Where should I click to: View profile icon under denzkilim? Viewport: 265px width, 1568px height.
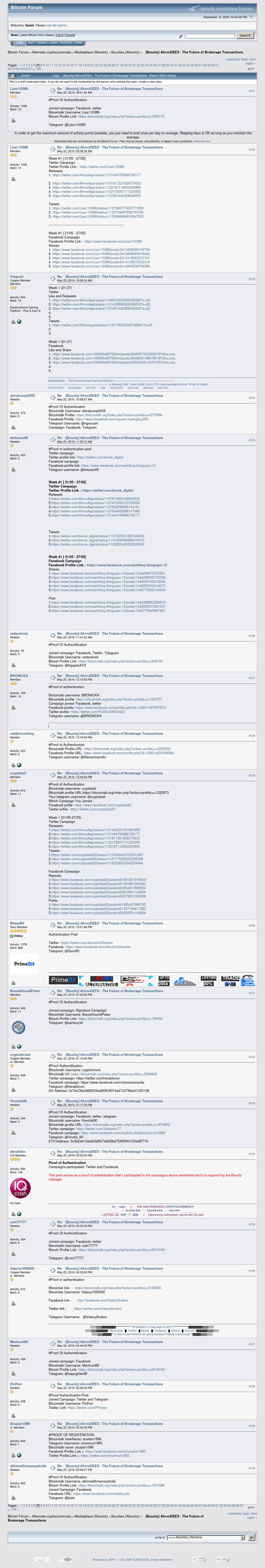tap(13, 1214)
